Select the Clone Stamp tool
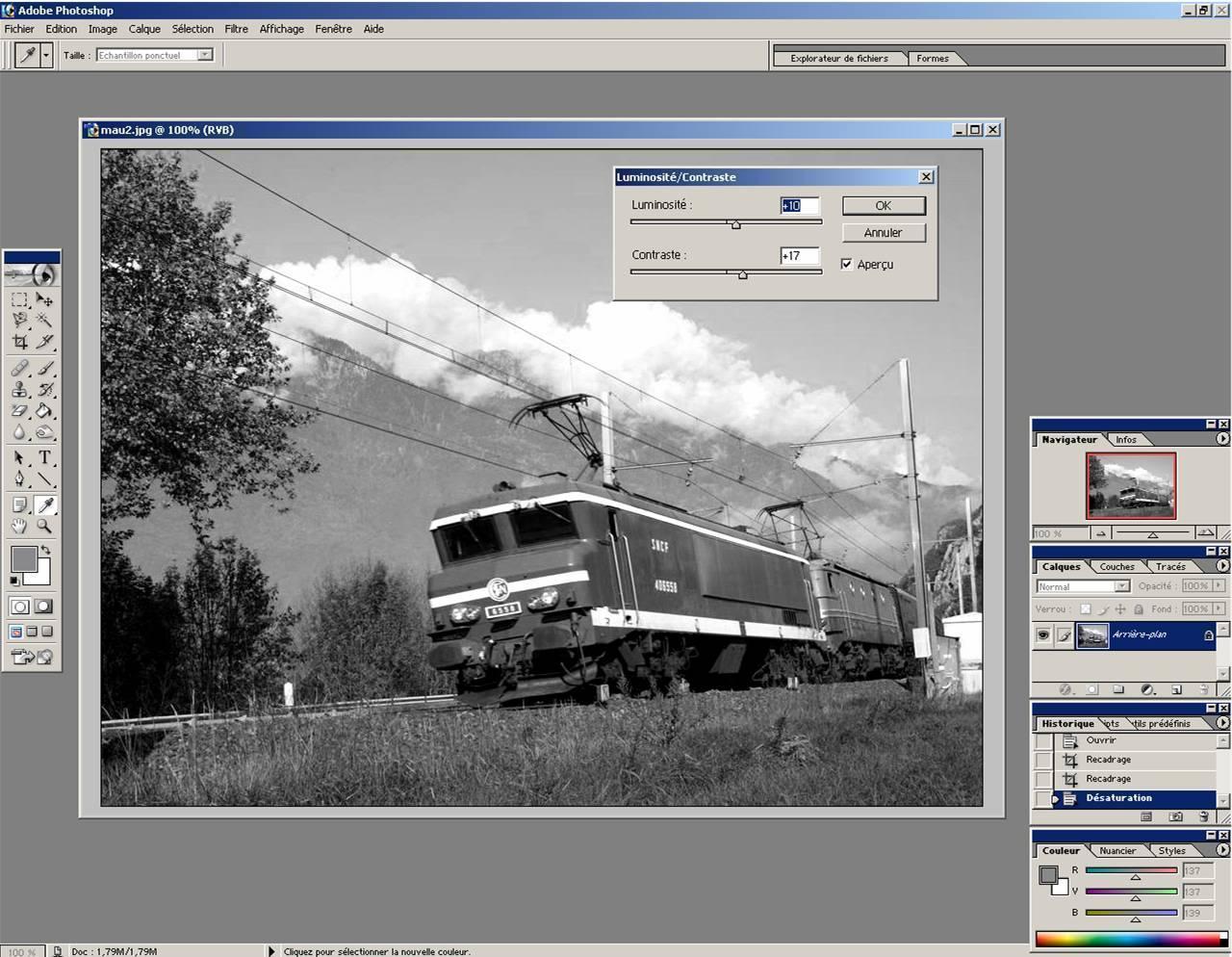 coord(19,390)
